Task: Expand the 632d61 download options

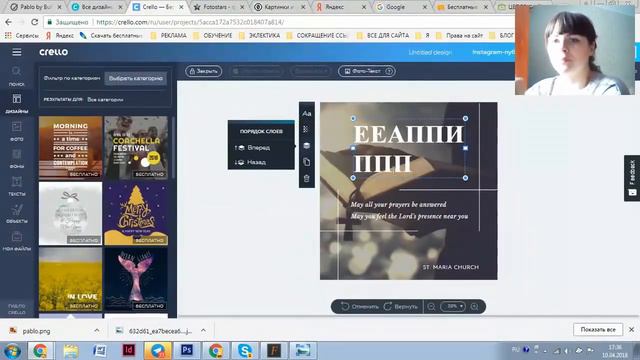Action: (203, 331)
